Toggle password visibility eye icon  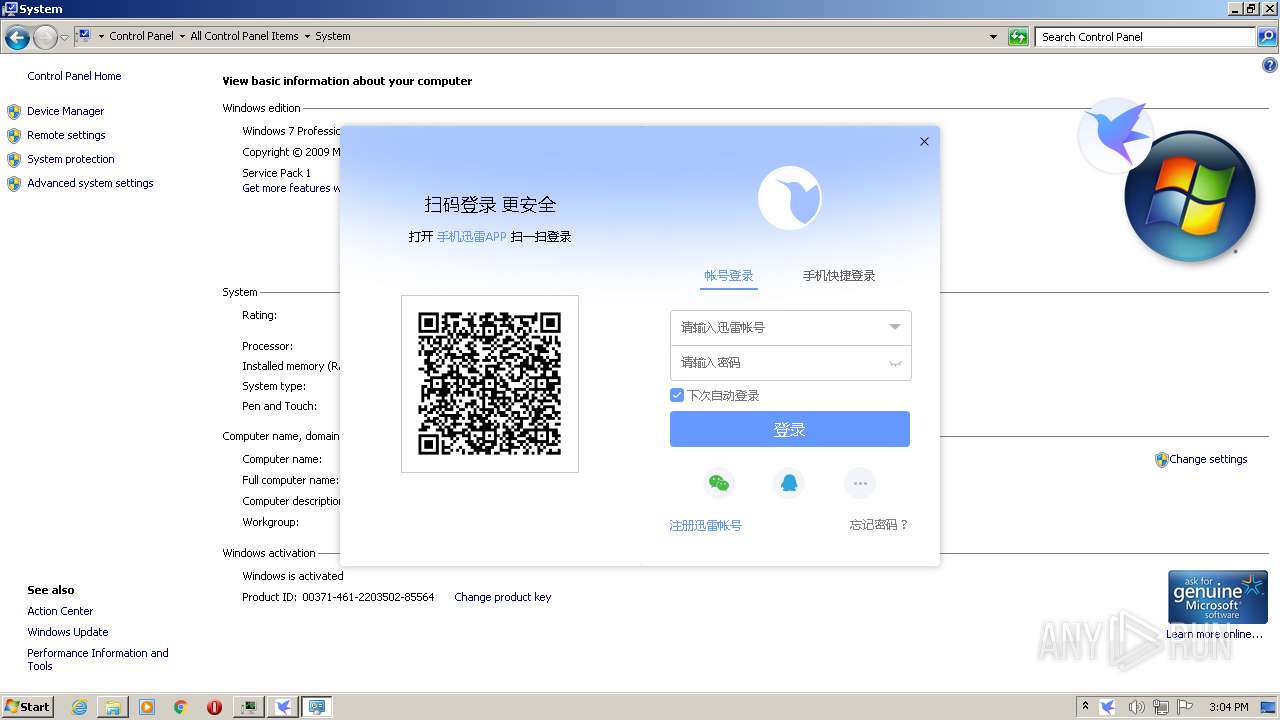(x=895, y=363)
